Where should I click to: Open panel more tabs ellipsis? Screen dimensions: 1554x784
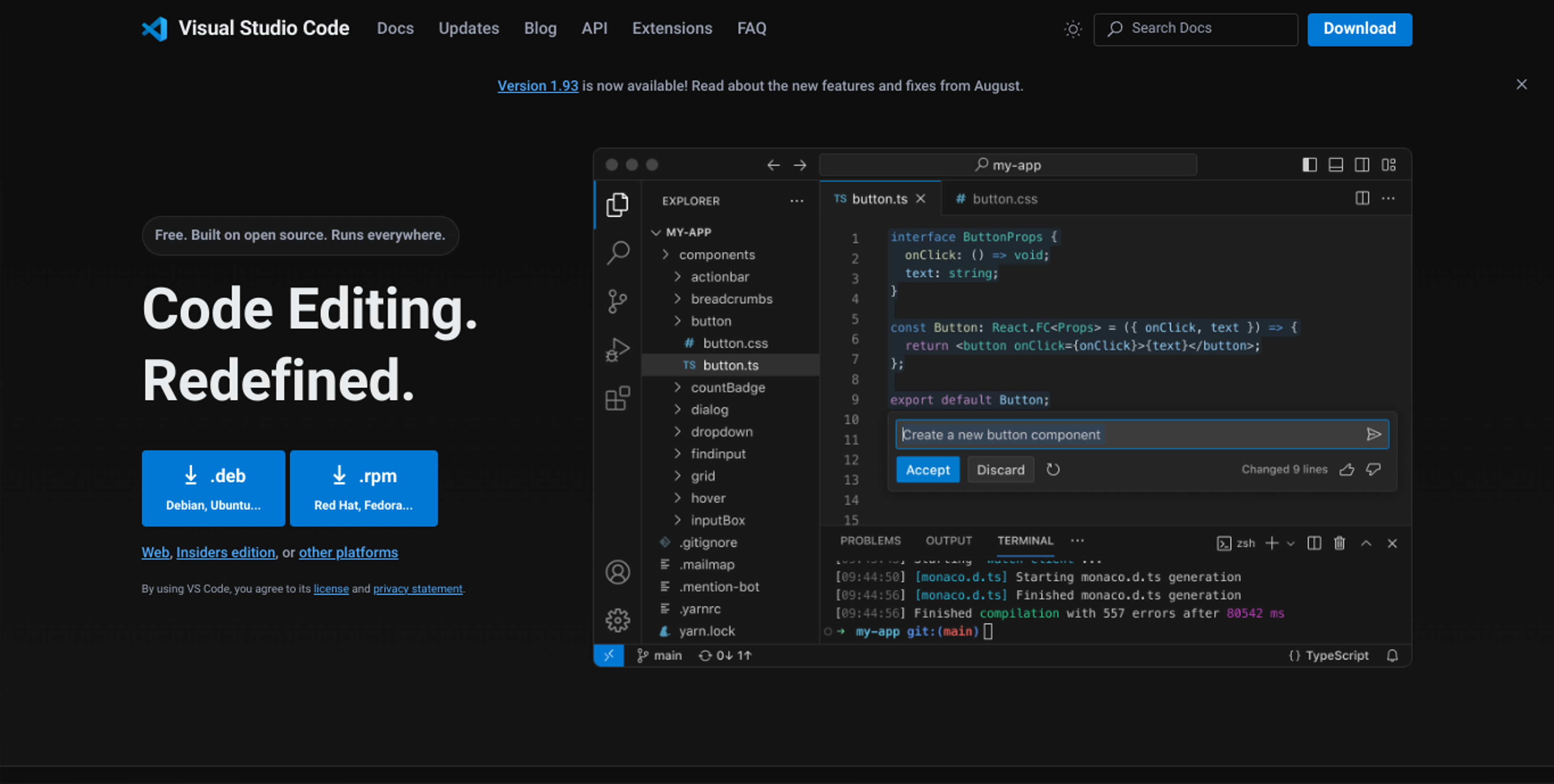(x=1077, y=540)
